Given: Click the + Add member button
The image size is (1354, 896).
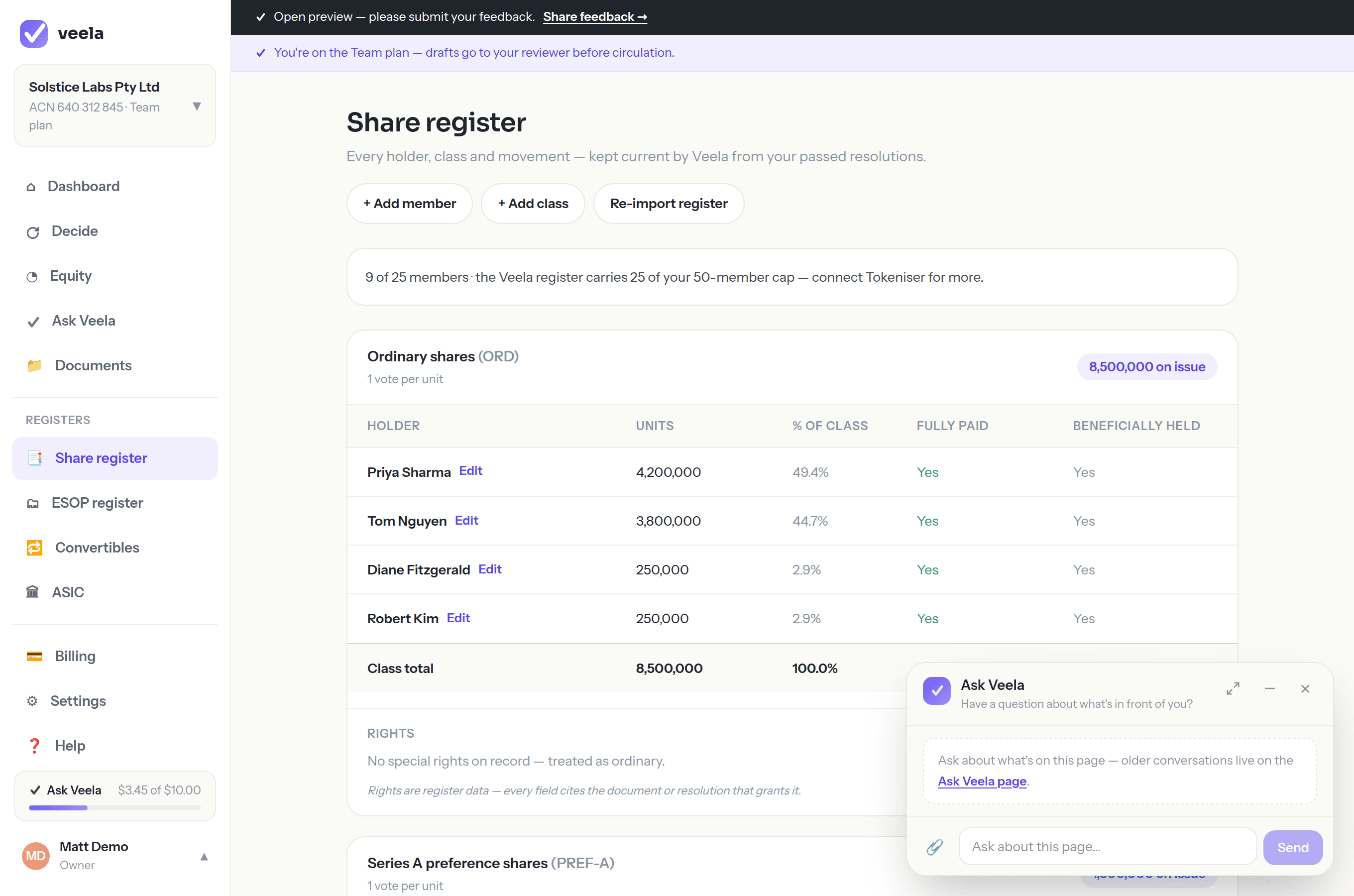Looking at the screenshot, I should pos(410,204).
